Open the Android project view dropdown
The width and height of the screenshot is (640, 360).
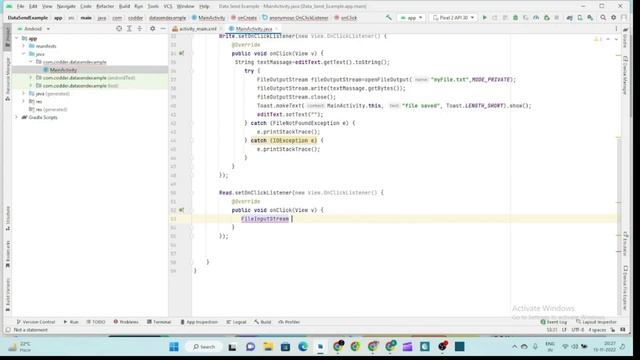tap(33, 29)
